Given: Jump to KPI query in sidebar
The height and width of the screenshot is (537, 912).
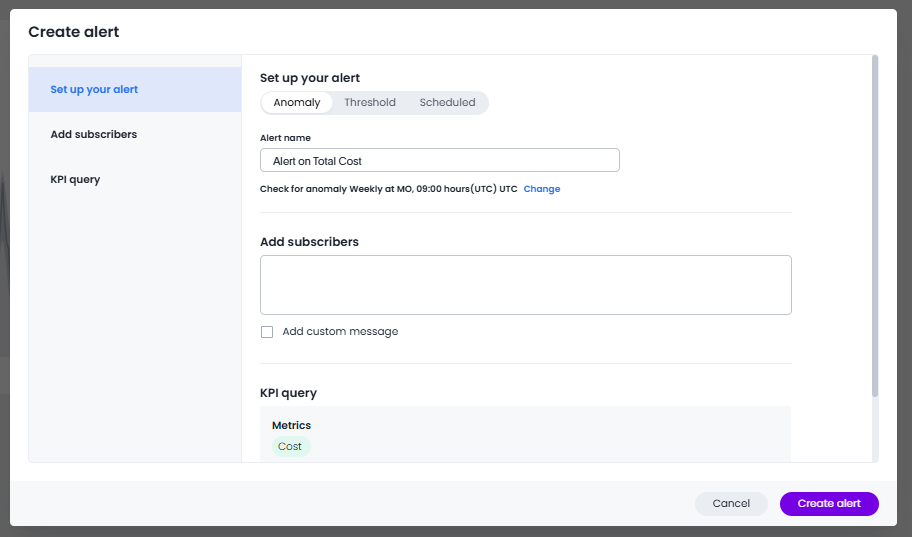Looking at the screenshot, I should tap(135, 179).
